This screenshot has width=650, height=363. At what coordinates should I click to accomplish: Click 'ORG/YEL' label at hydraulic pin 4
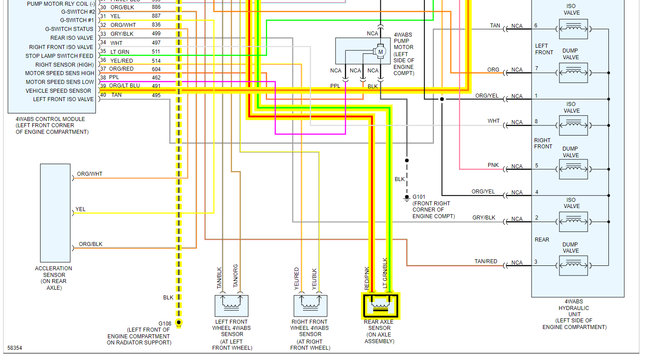(x=483, y=191)
